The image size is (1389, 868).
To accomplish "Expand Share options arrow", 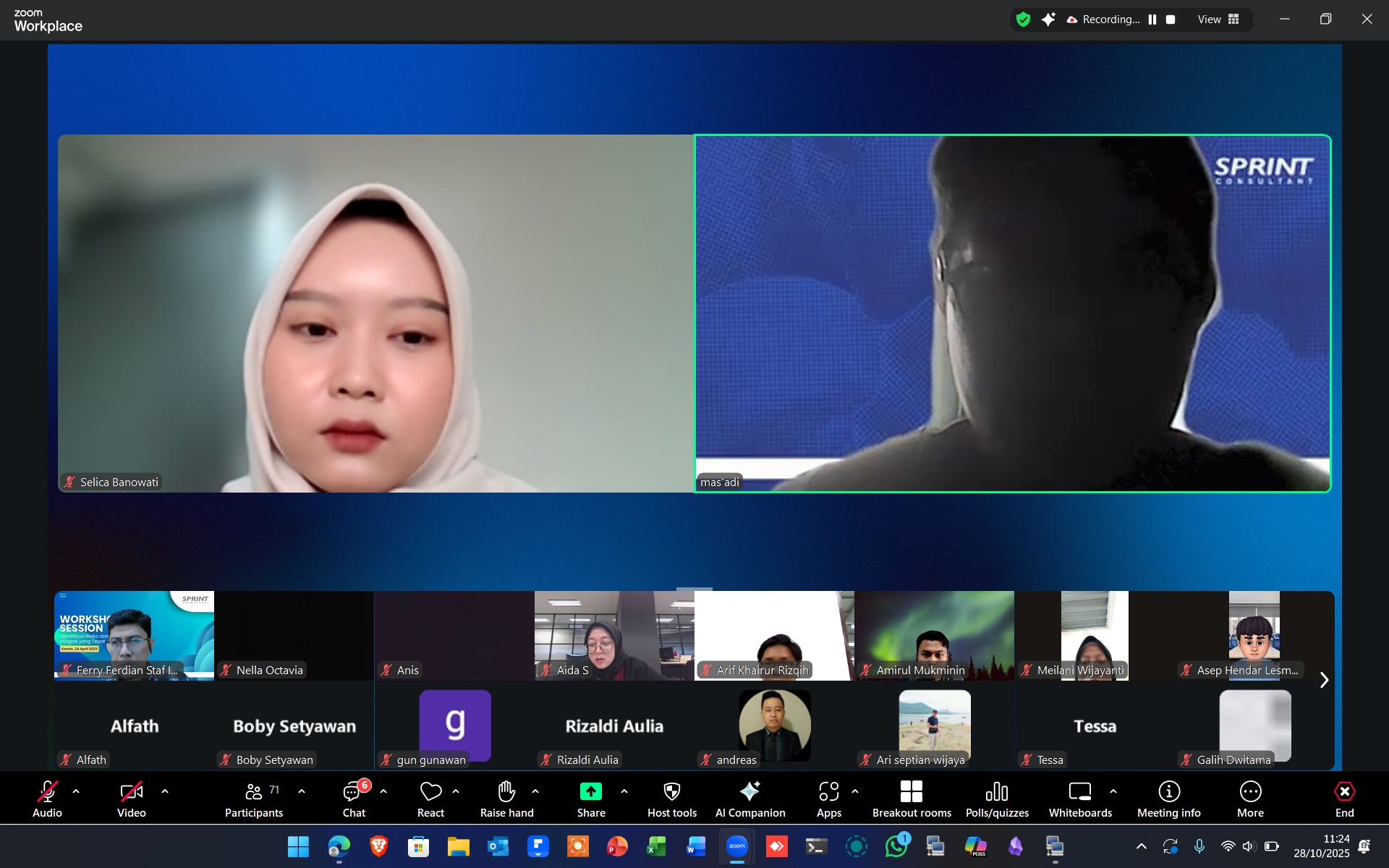I will coord(624,791).
